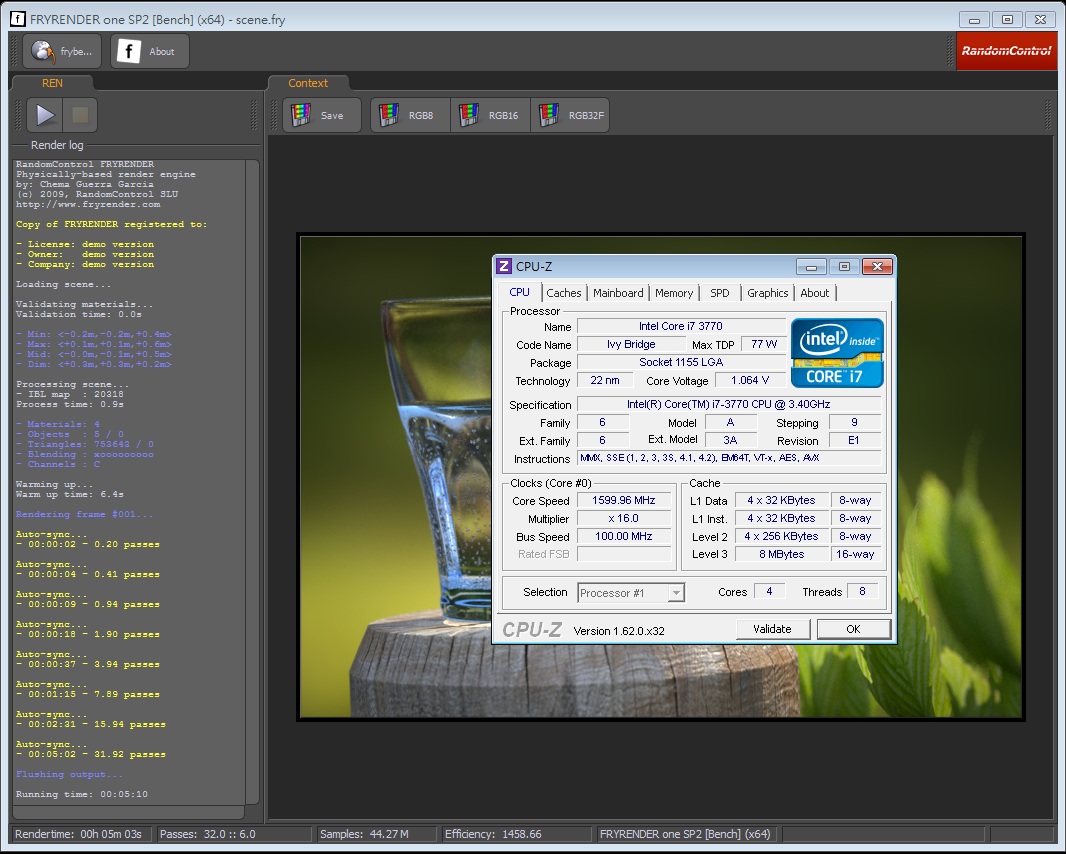Select RGB8 output format
This screenshot has height=854, width=1066.
tap(411, 115)
